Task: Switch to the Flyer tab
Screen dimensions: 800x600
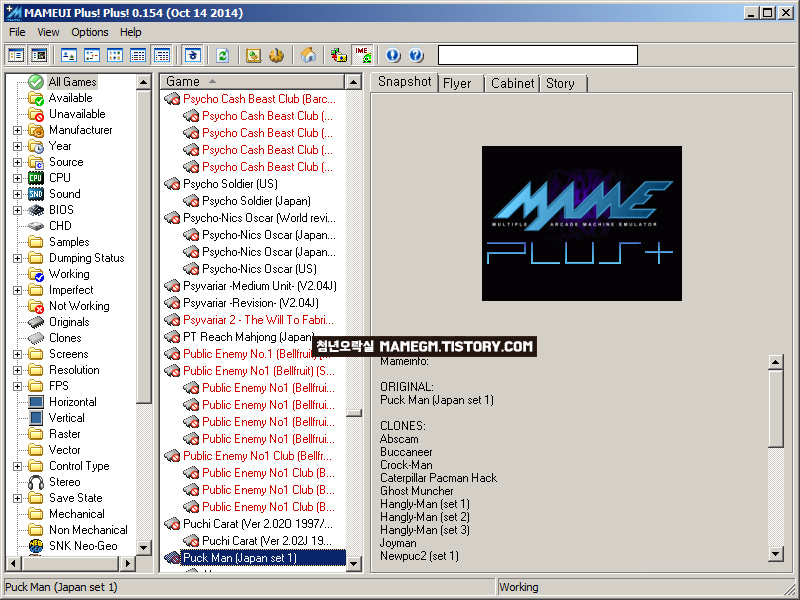Action: tap(458, 83)
